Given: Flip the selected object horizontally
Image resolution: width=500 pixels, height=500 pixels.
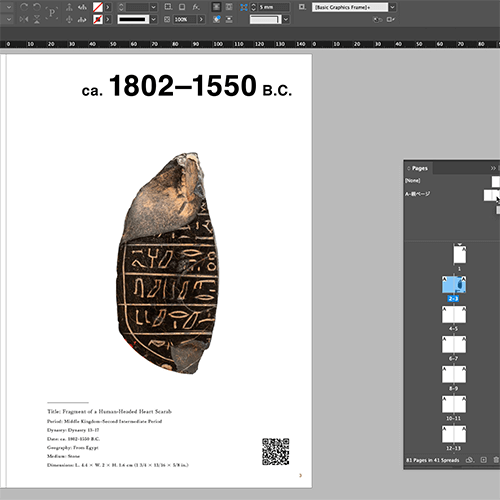Looking at the screenshot, I should [x=24, y=19].
